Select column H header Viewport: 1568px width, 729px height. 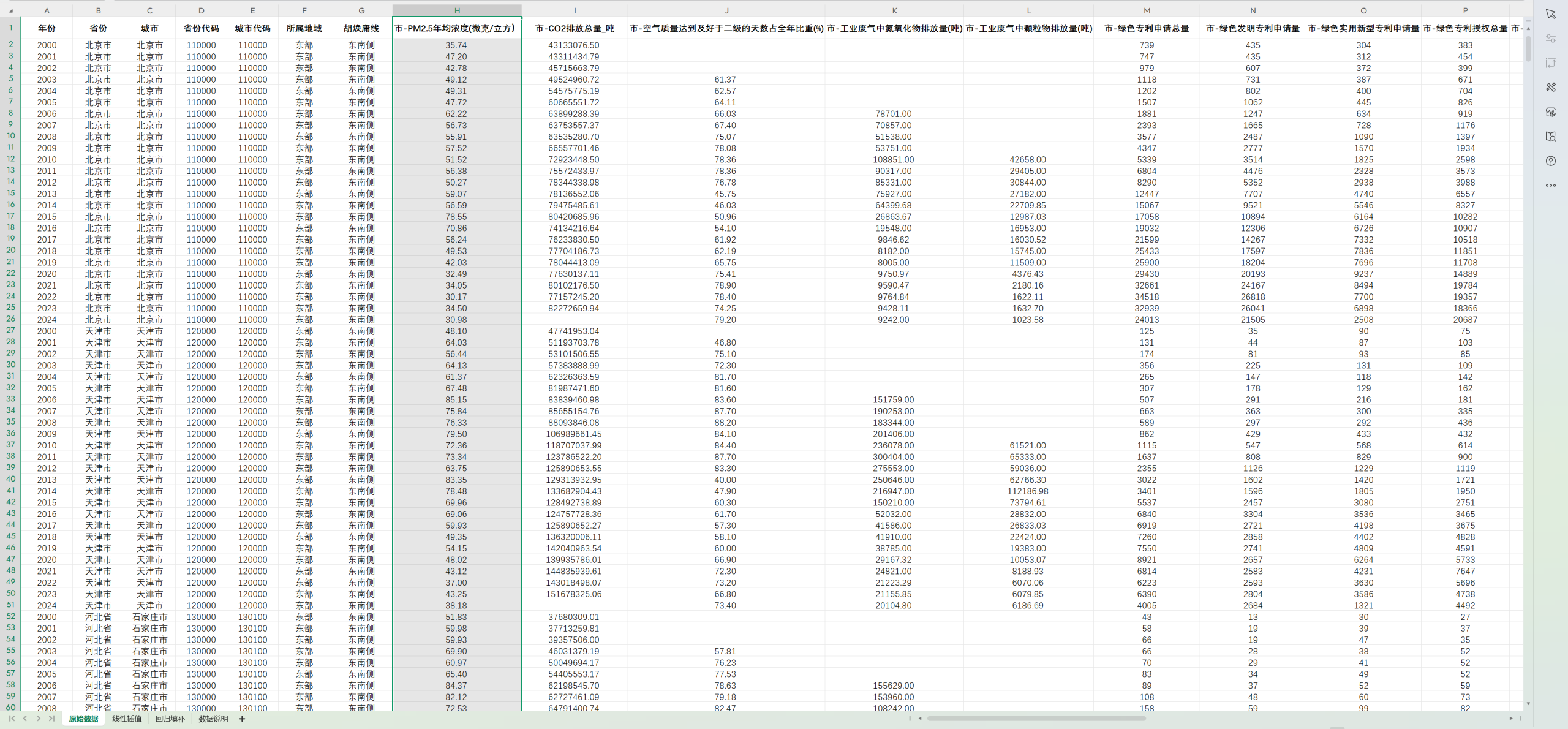457,10
